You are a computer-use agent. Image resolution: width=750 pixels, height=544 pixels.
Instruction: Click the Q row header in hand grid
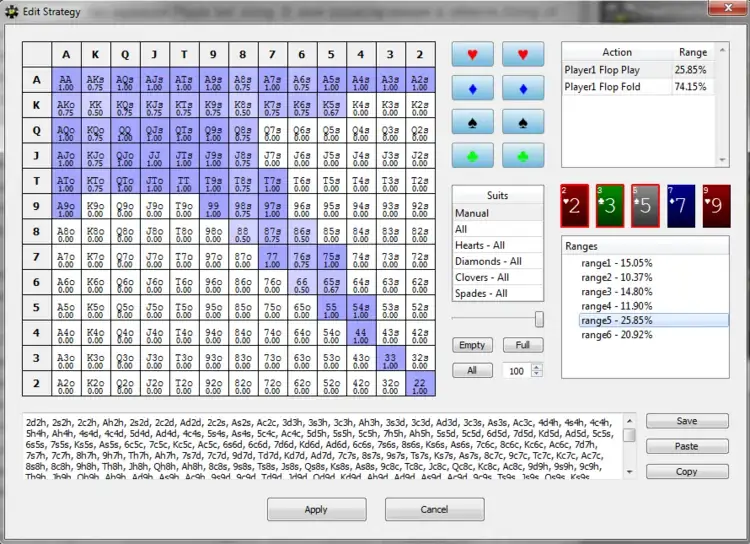pos(36,131)
